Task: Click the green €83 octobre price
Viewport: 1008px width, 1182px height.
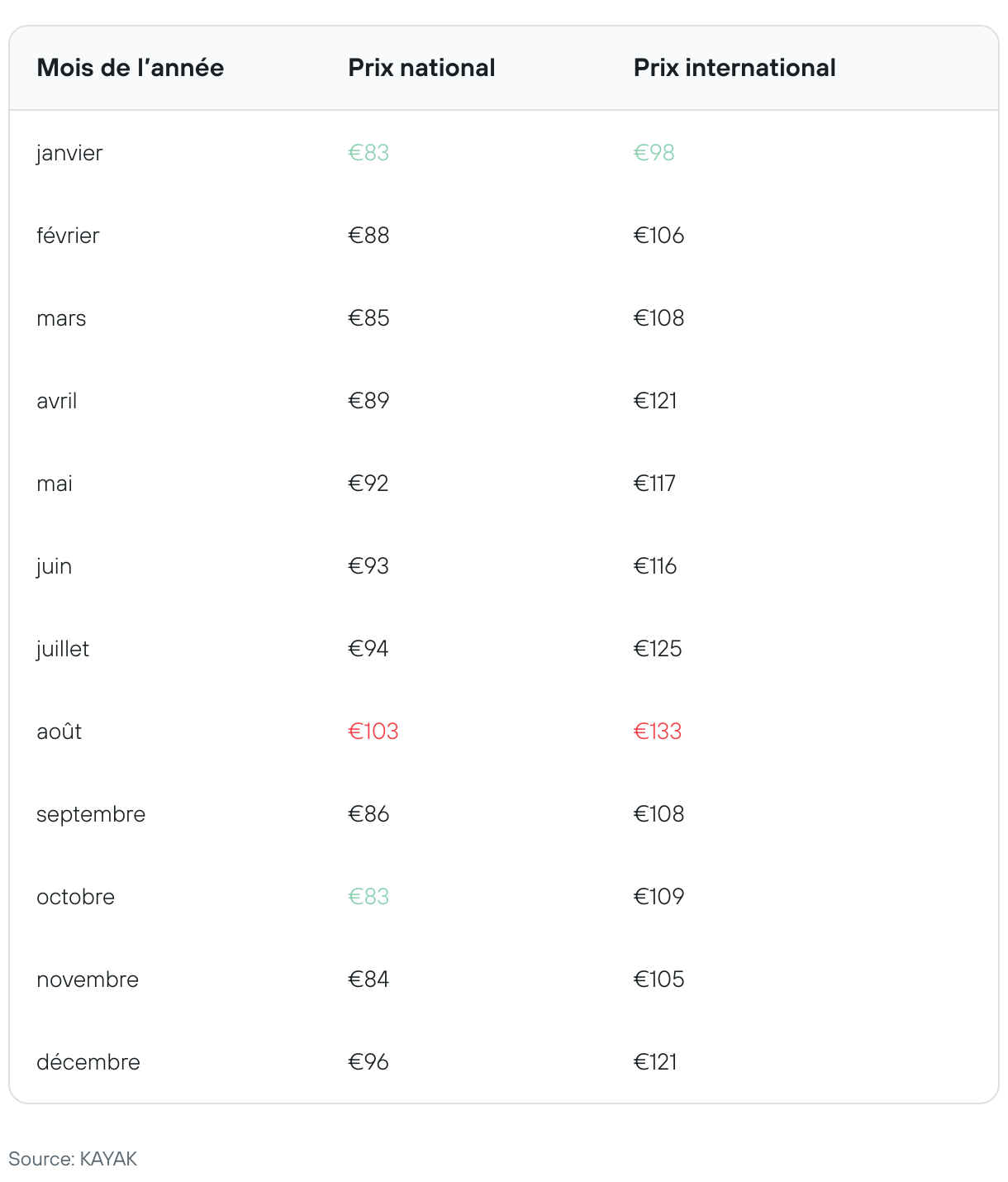Action: point(368,897)
